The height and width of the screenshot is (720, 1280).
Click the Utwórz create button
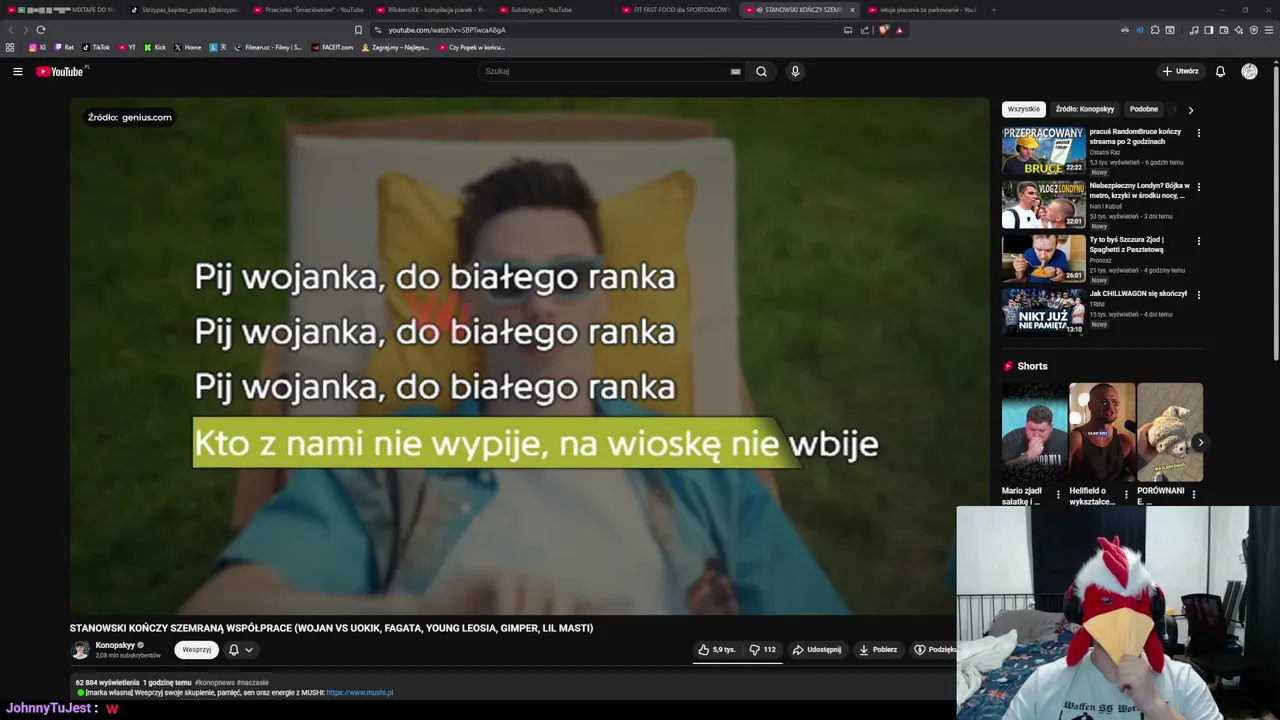(1180, 71)
